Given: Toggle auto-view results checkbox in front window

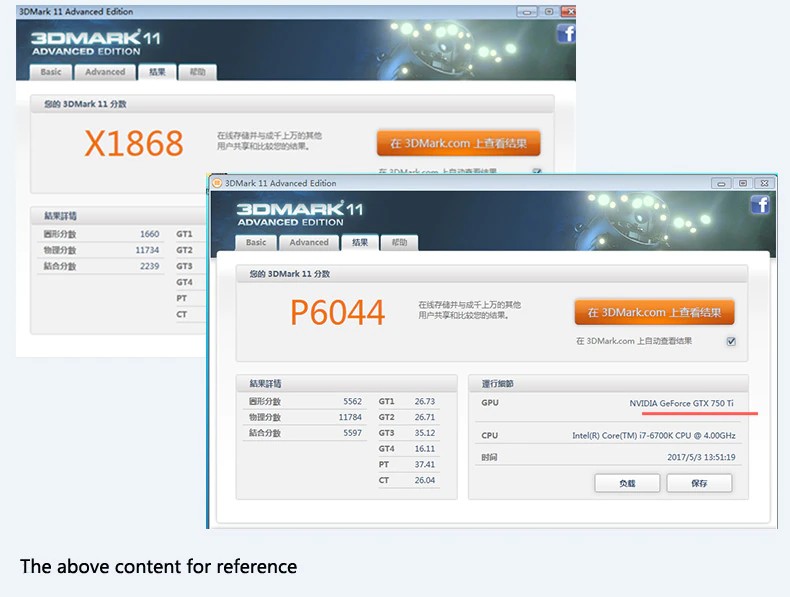Looking at the screenshot, I should click(731, 341).
